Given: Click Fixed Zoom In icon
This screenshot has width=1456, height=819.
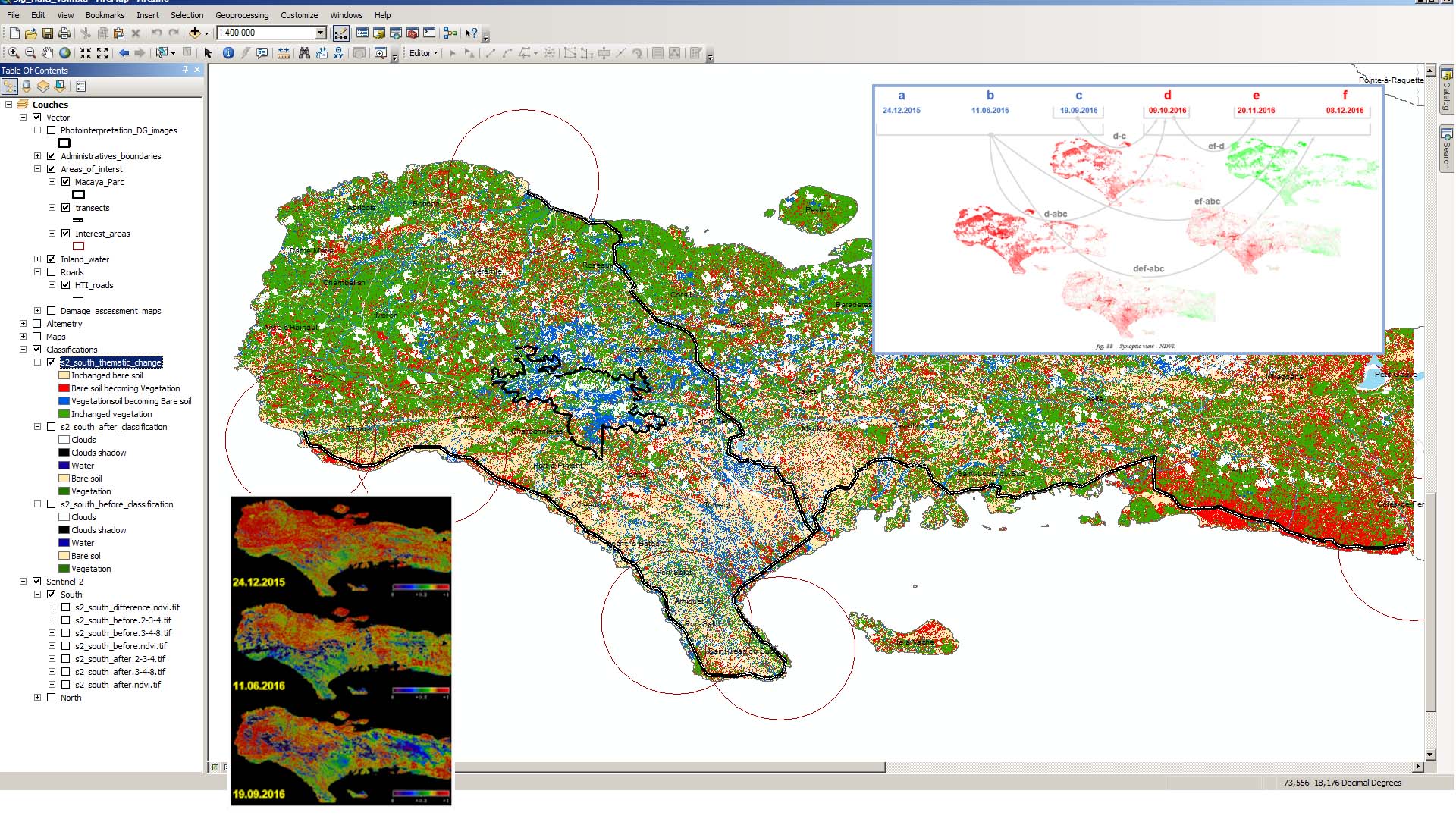Looking at the screenshot, I should point(86,53).
